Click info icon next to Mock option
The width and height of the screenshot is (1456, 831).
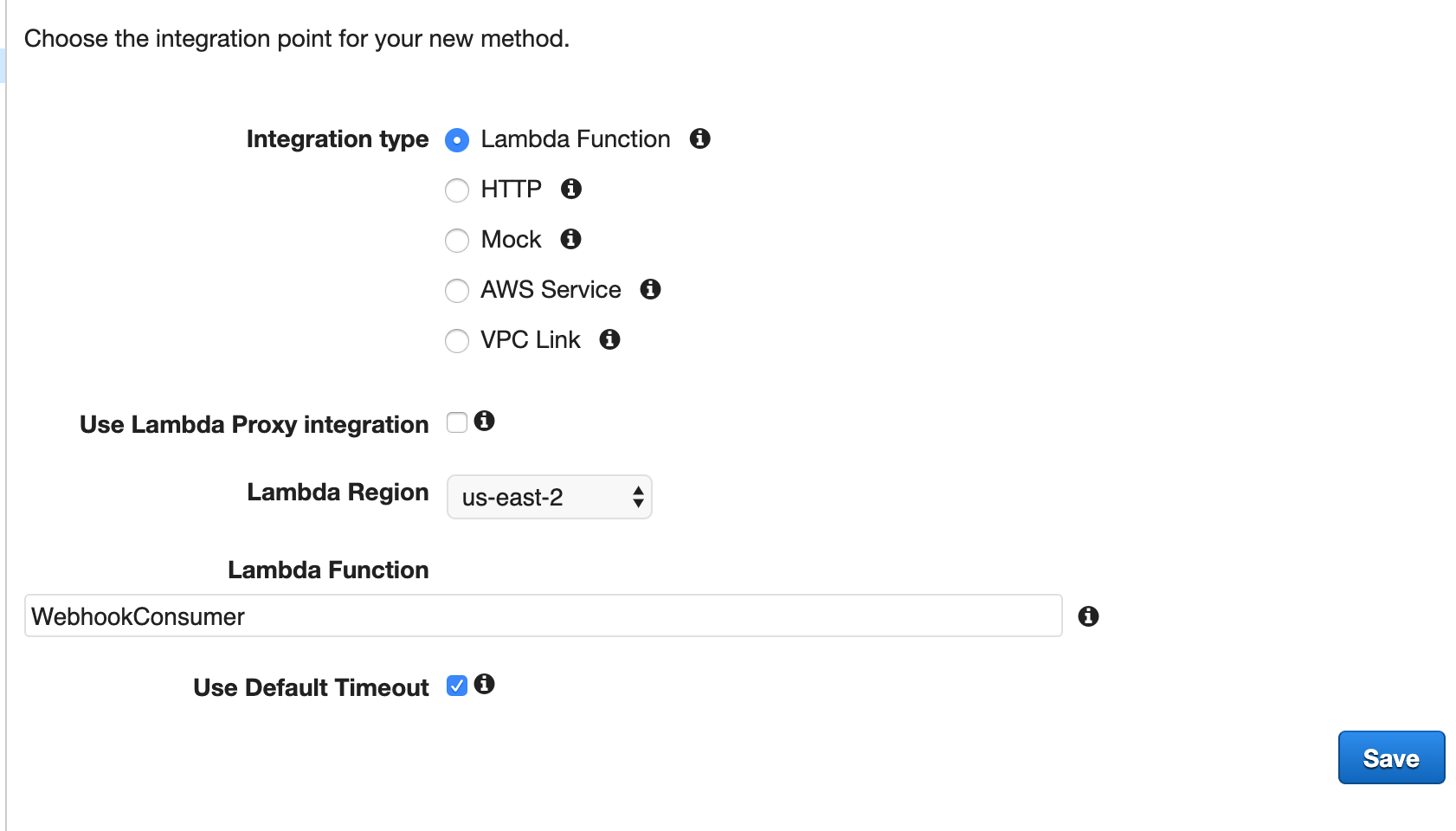570,239
